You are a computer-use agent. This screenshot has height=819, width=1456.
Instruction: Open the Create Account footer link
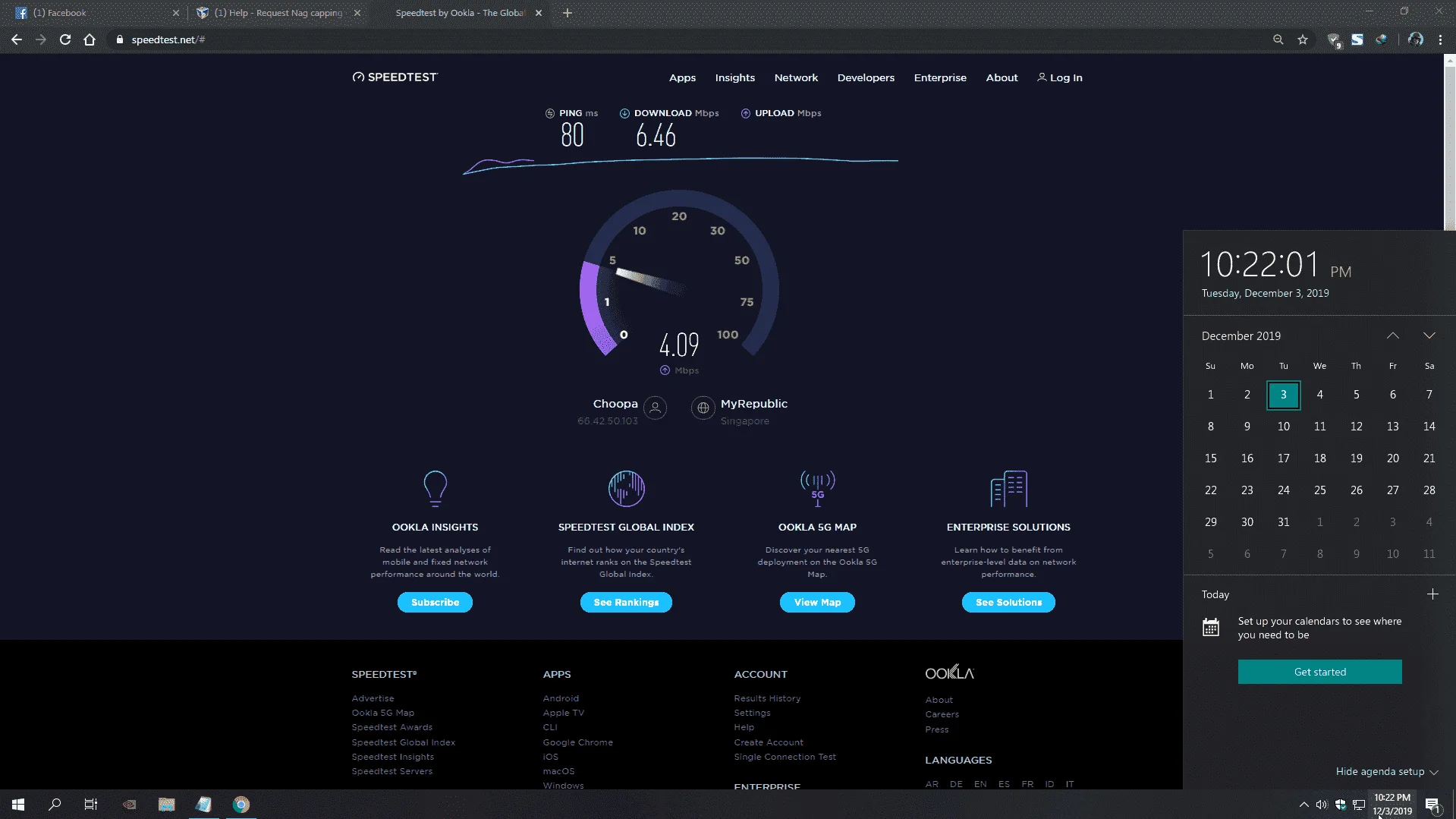(768, 742)
